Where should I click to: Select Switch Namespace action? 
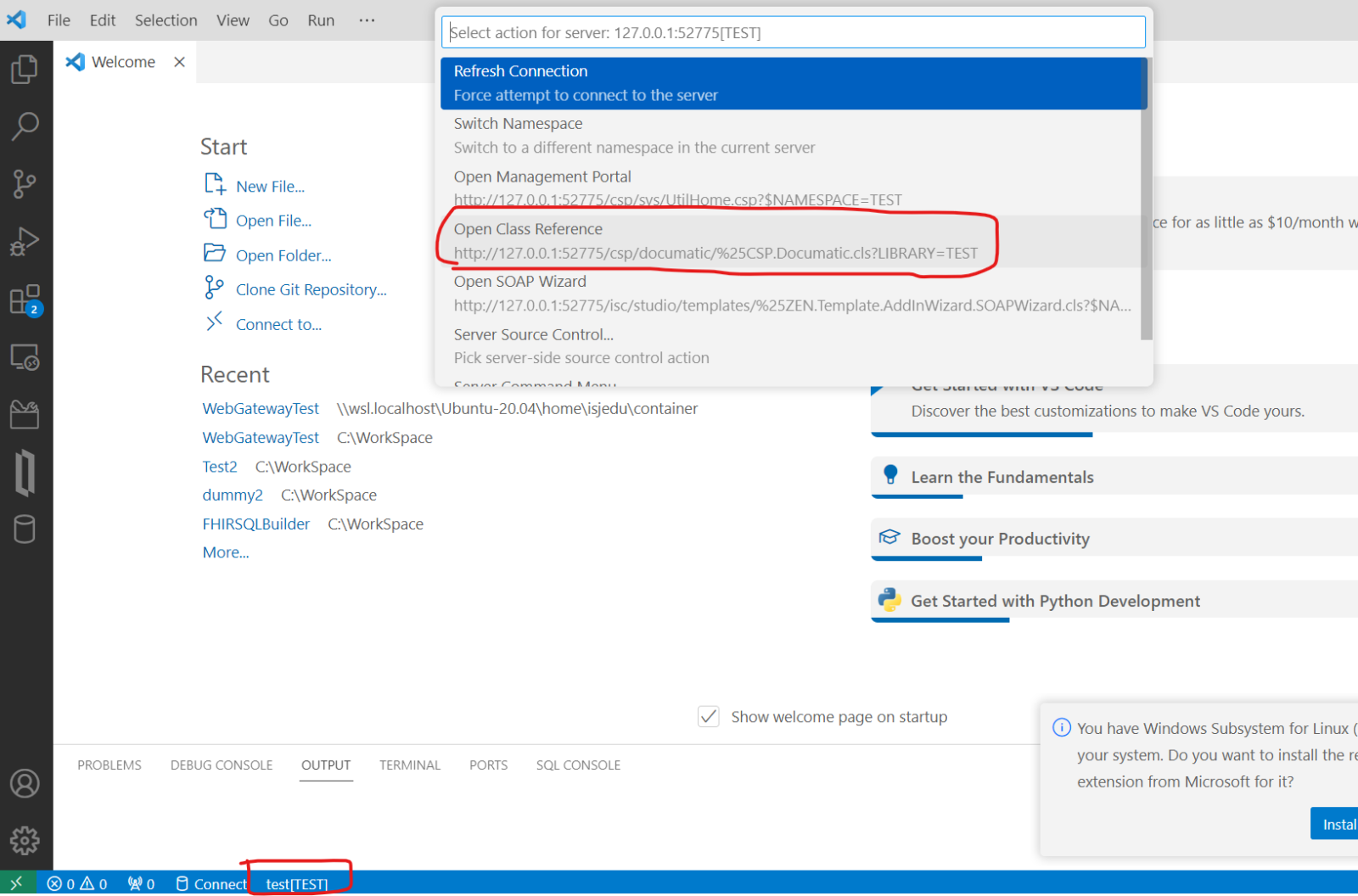click(791, 136)
